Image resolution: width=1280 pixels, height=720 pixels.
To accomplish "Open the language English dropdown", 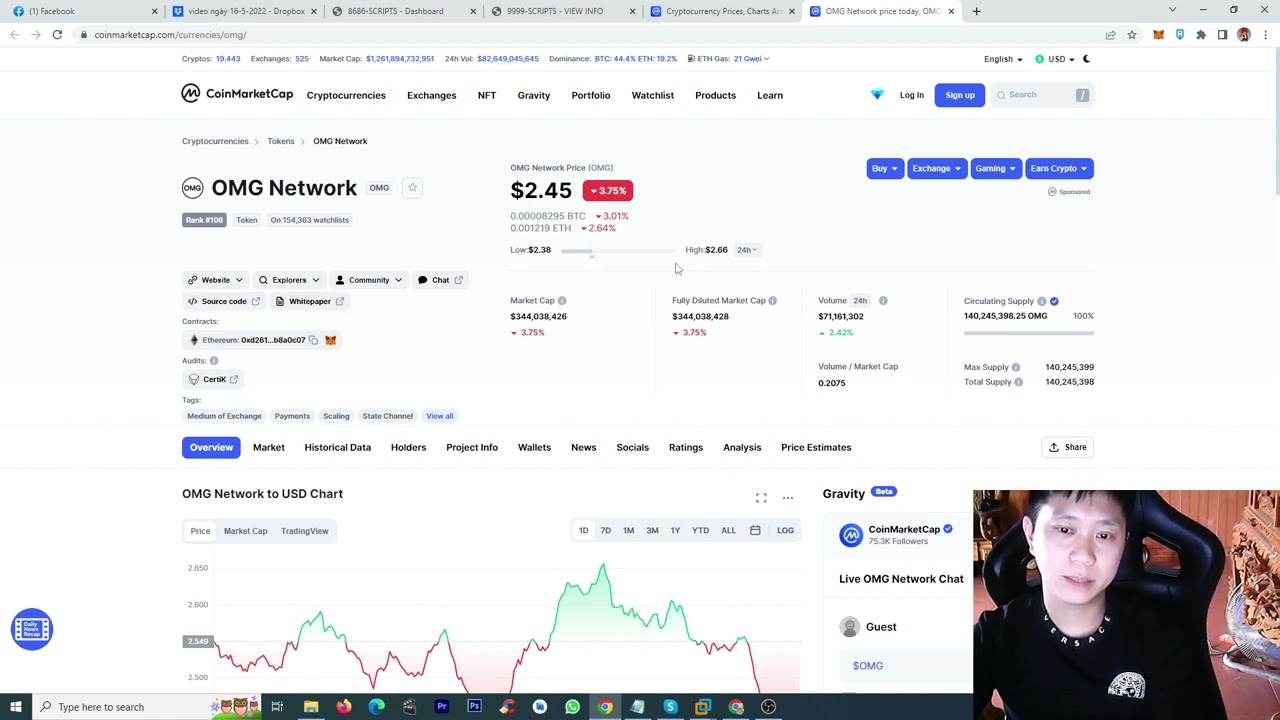I will [1003, 59].
